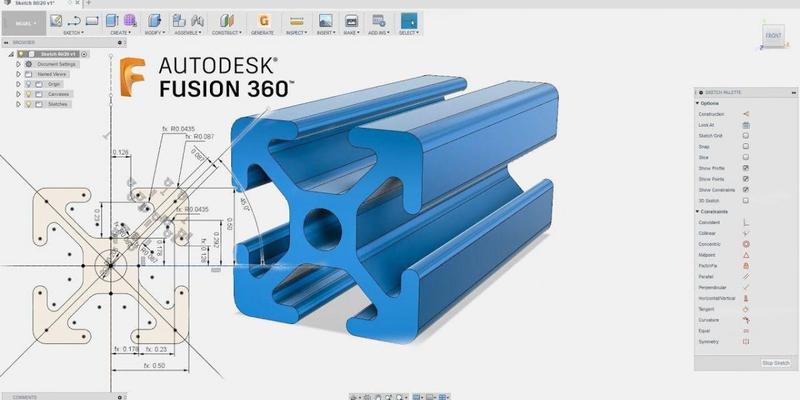
Task: Click the Look At option icon
Action: coord(746,124)
